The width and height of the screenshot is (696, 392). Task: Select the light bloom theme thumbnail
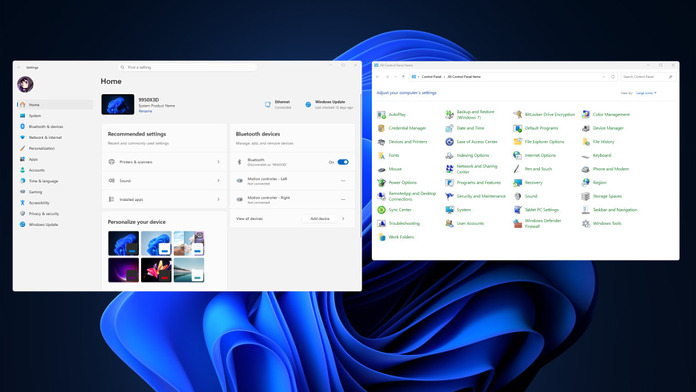156,243
